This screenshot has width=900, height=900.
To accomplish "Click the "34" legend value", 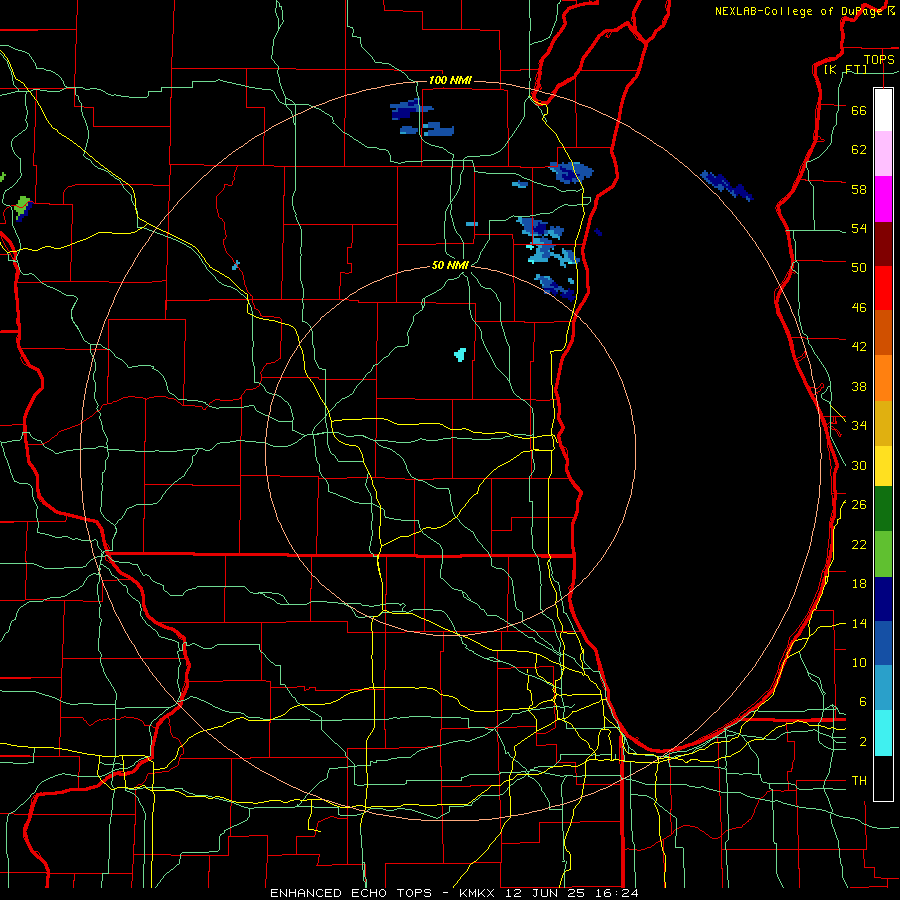I will (x=859, y=425).
